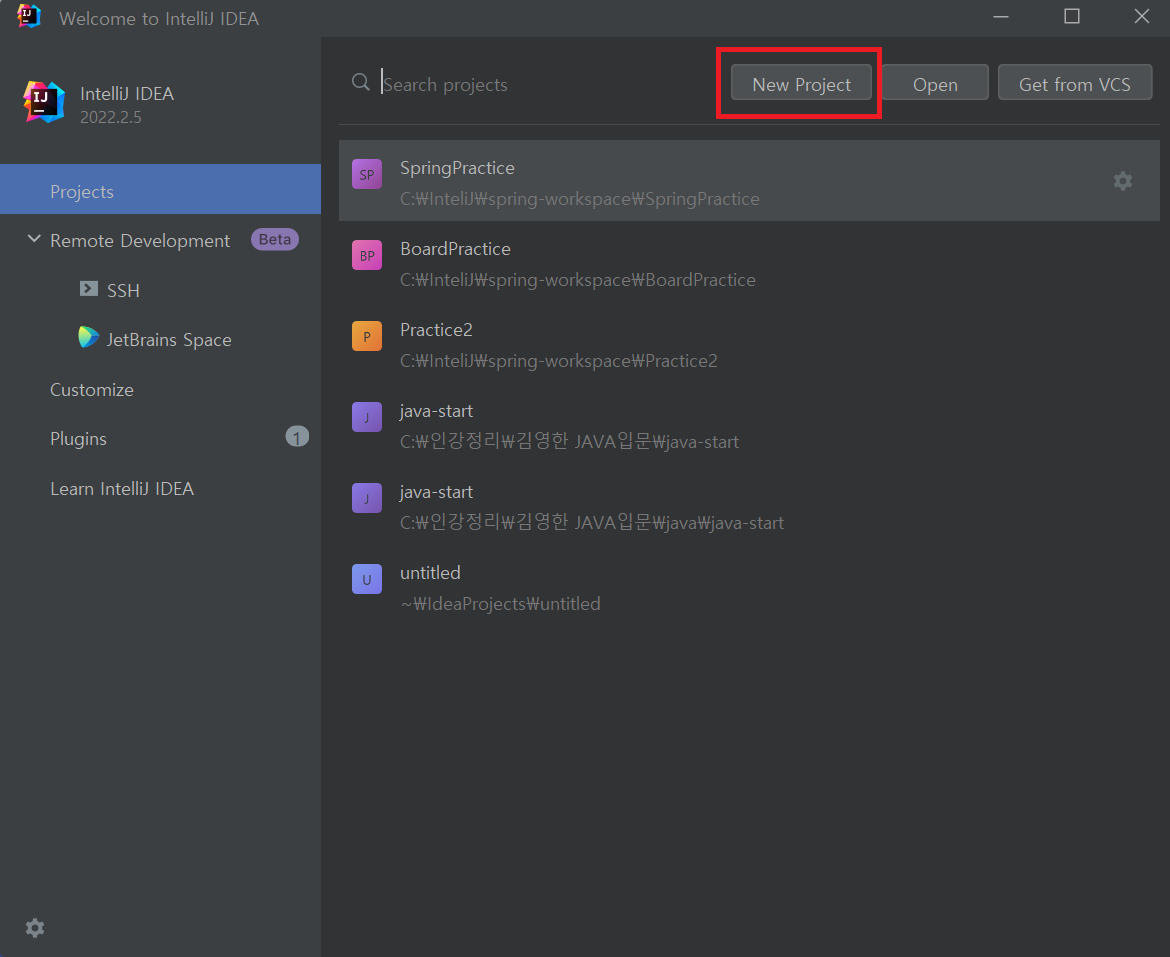The height and width of the screenshot is (957, 1170).
Task: Click the U project icon
Action: 366,579
